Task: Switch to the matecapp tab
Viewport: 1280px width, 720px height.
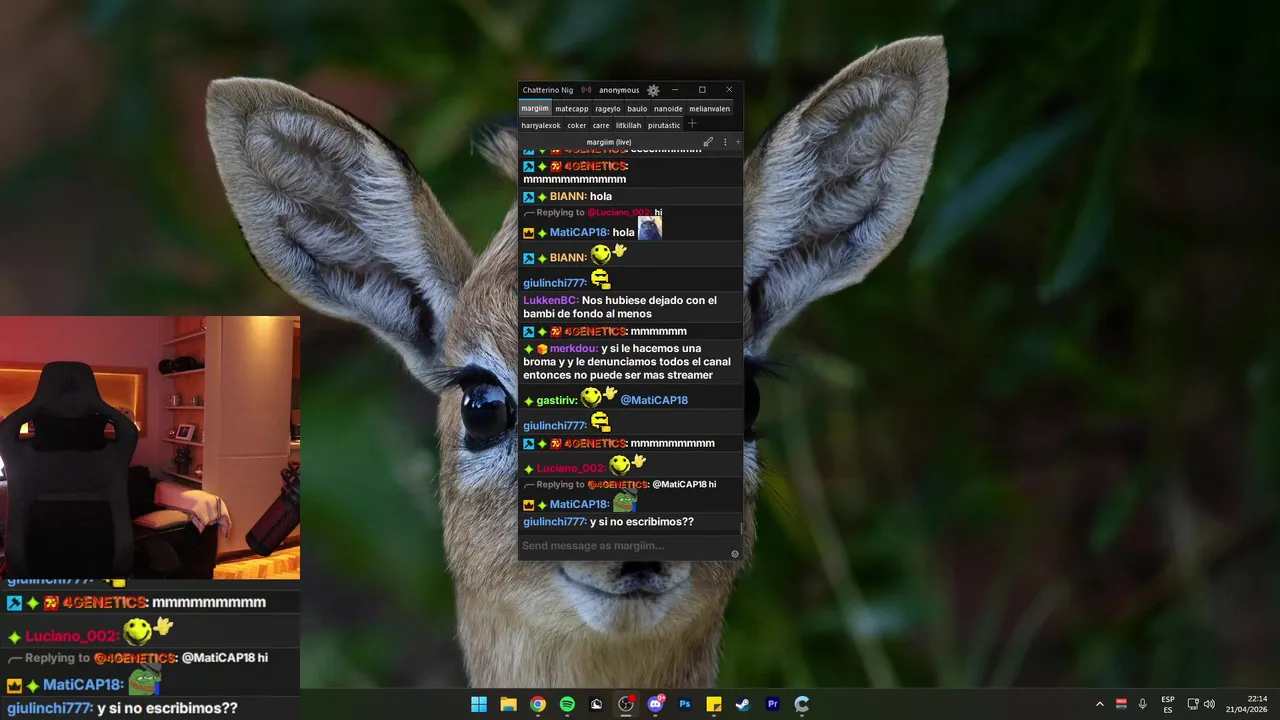Action: 572,108
